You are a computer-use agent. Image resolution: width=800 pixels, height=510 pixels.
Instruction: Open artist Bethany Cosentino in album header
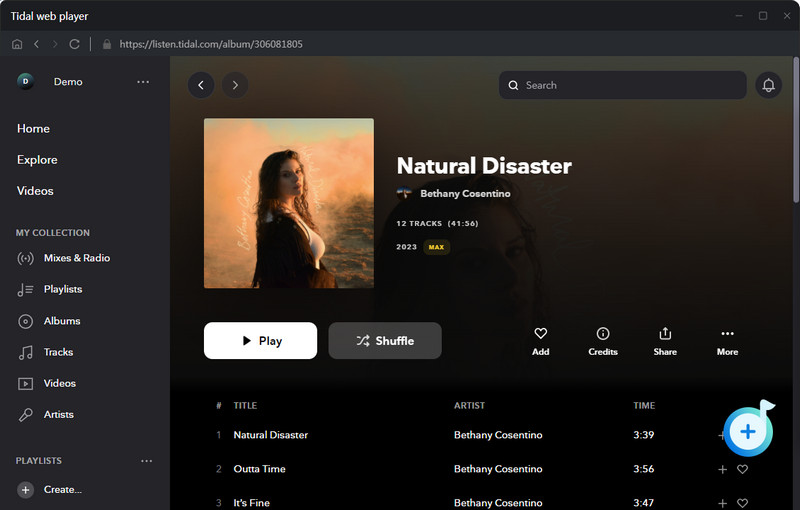pyautogui.click(x=465, y=194)
